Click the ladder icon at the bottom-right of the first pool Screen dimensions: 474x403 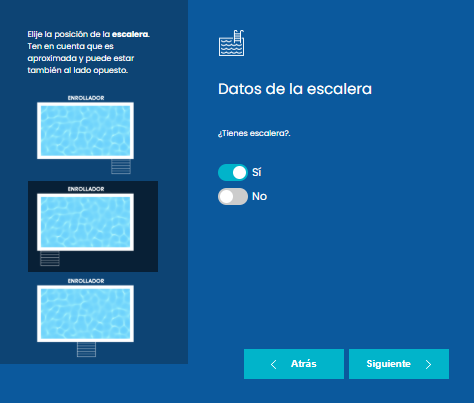click(x=121, y=166)
